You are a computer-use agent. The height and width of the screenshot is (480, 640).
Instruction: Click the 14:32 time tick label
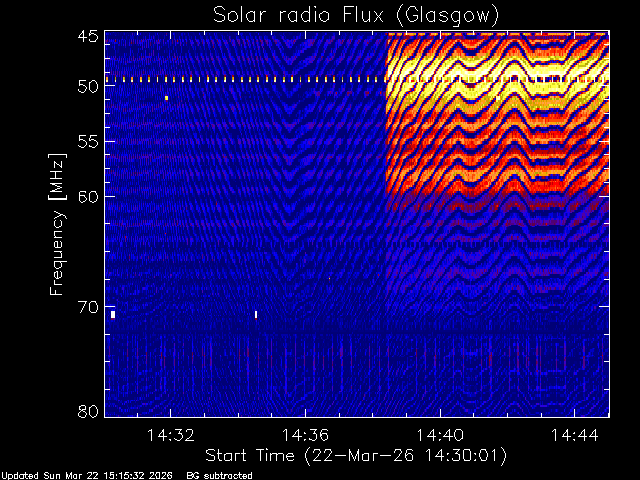click(170, 435)
